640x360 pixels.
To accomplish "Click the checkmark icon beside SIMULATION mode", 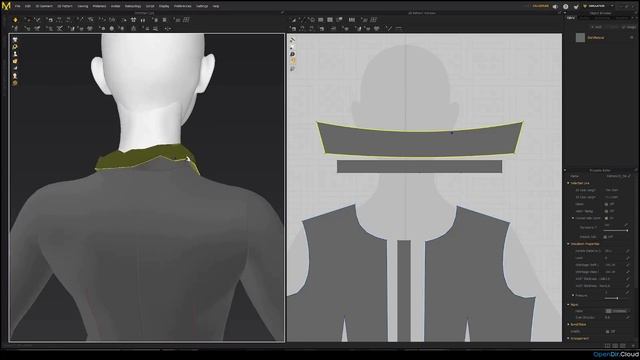I will pos(576,7).
